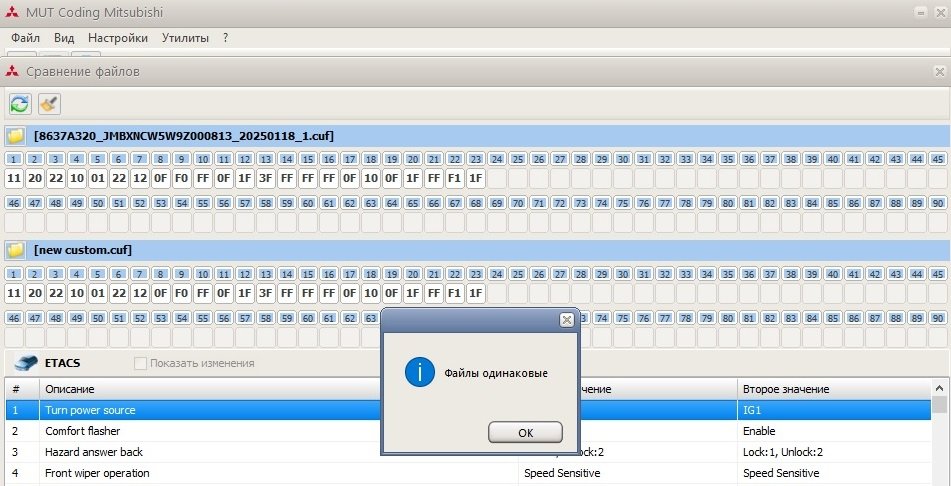
Task: Click second file byte 23 value 1F
Action: coord(476,294)
